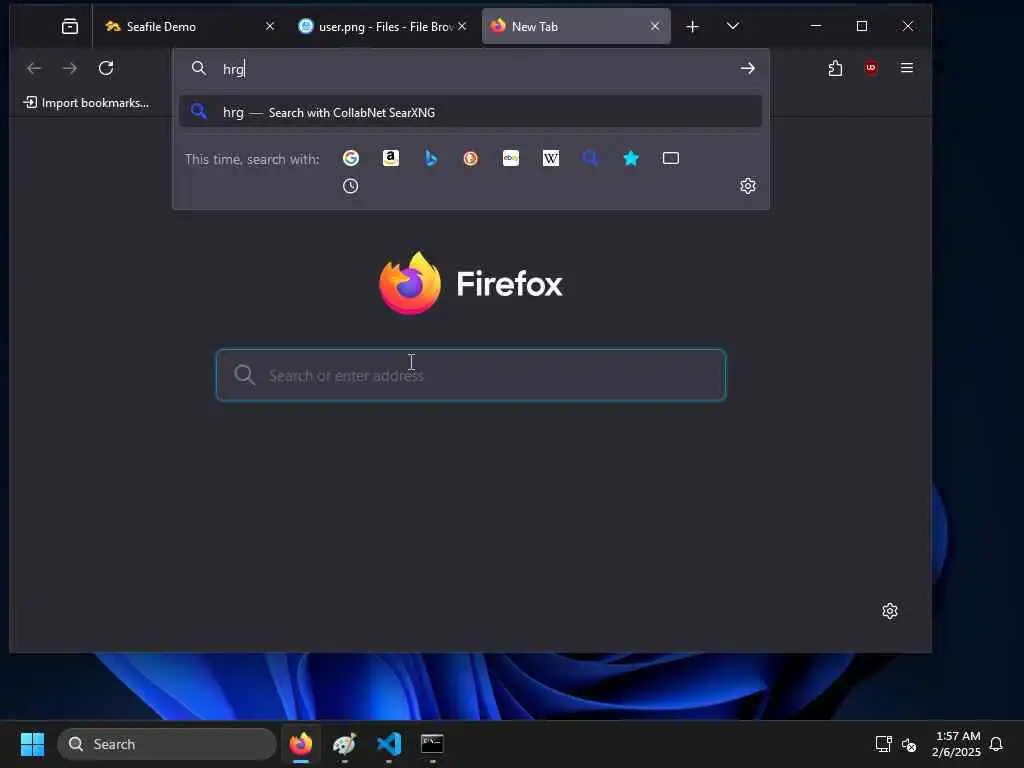The height and width of the screenshot is (768, 1024).
Task: Personalize new tab via gear icon
Action: pos(889,611)
